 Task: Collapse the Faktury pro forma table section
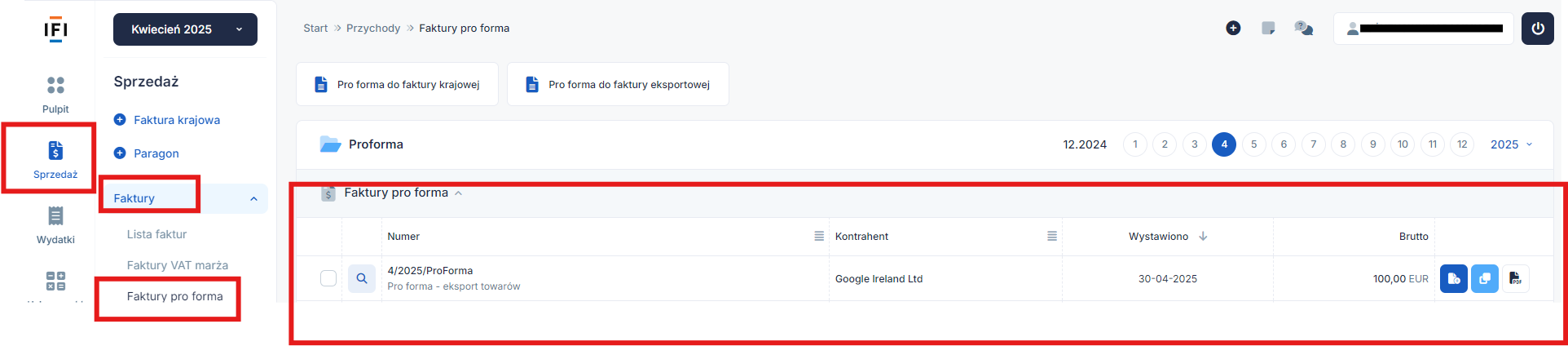pyautogui.click(x=458, y=193)
